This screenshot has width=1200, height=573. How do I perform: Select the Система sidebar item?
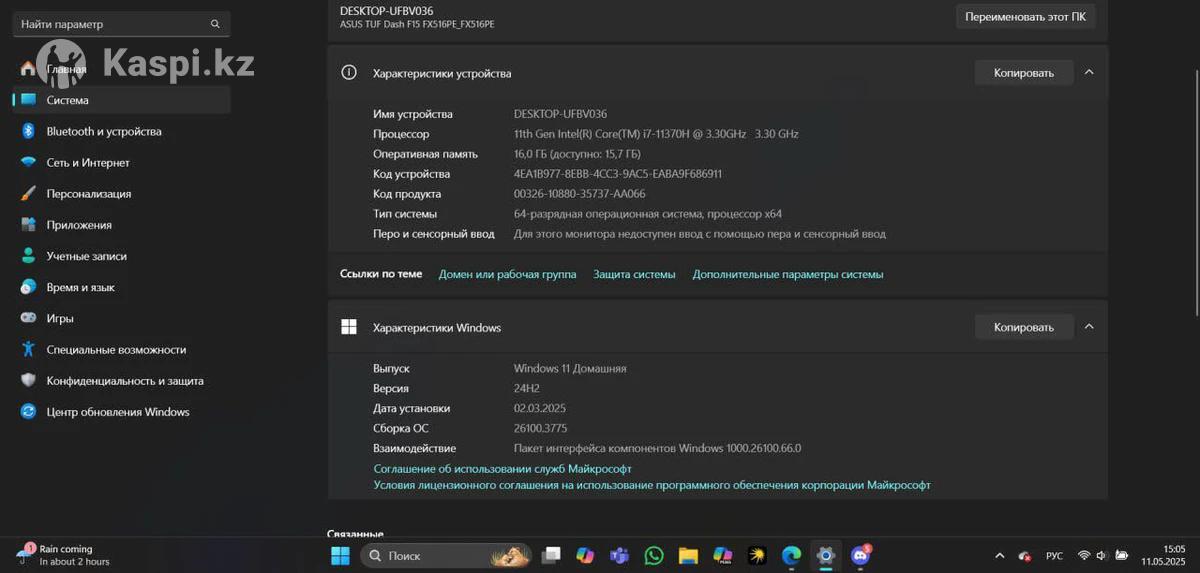tap(122, 100)
